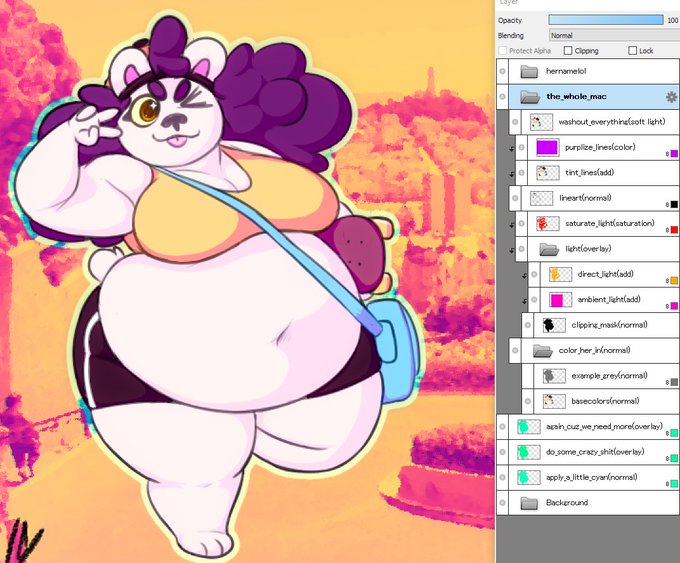This screenshot has width=680, height=563.
Task: Hide the saturate_light(saturation) layer
Action: pos(522,223)
